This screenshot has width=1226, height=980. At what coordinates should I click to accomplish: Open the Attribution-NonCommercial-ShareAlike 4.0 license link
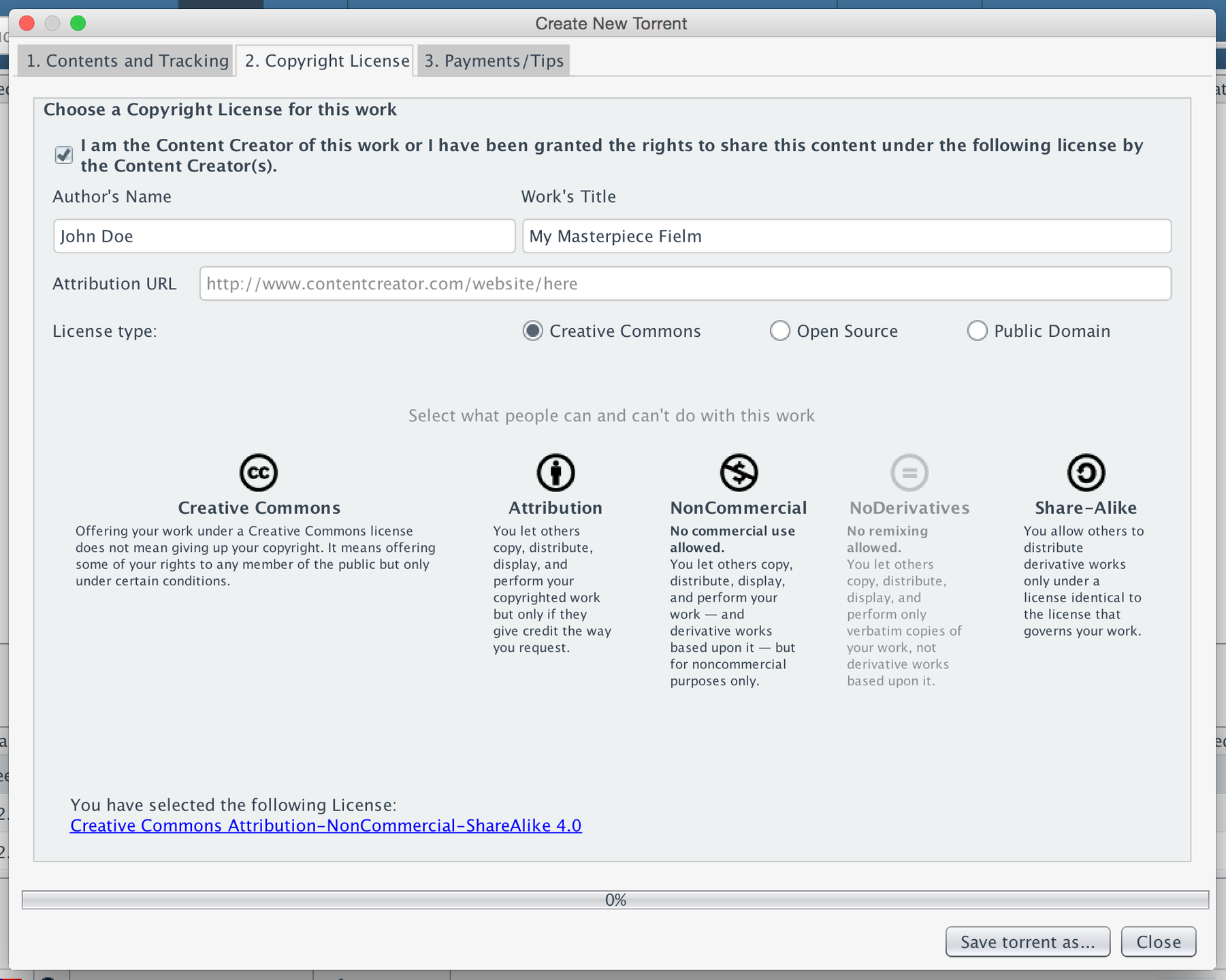click(326, 826)
